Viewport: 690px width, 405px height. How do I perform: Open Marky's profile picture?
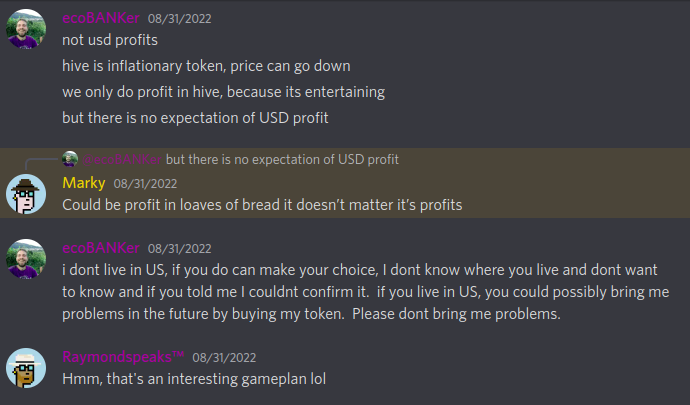[x=26, y=193]
